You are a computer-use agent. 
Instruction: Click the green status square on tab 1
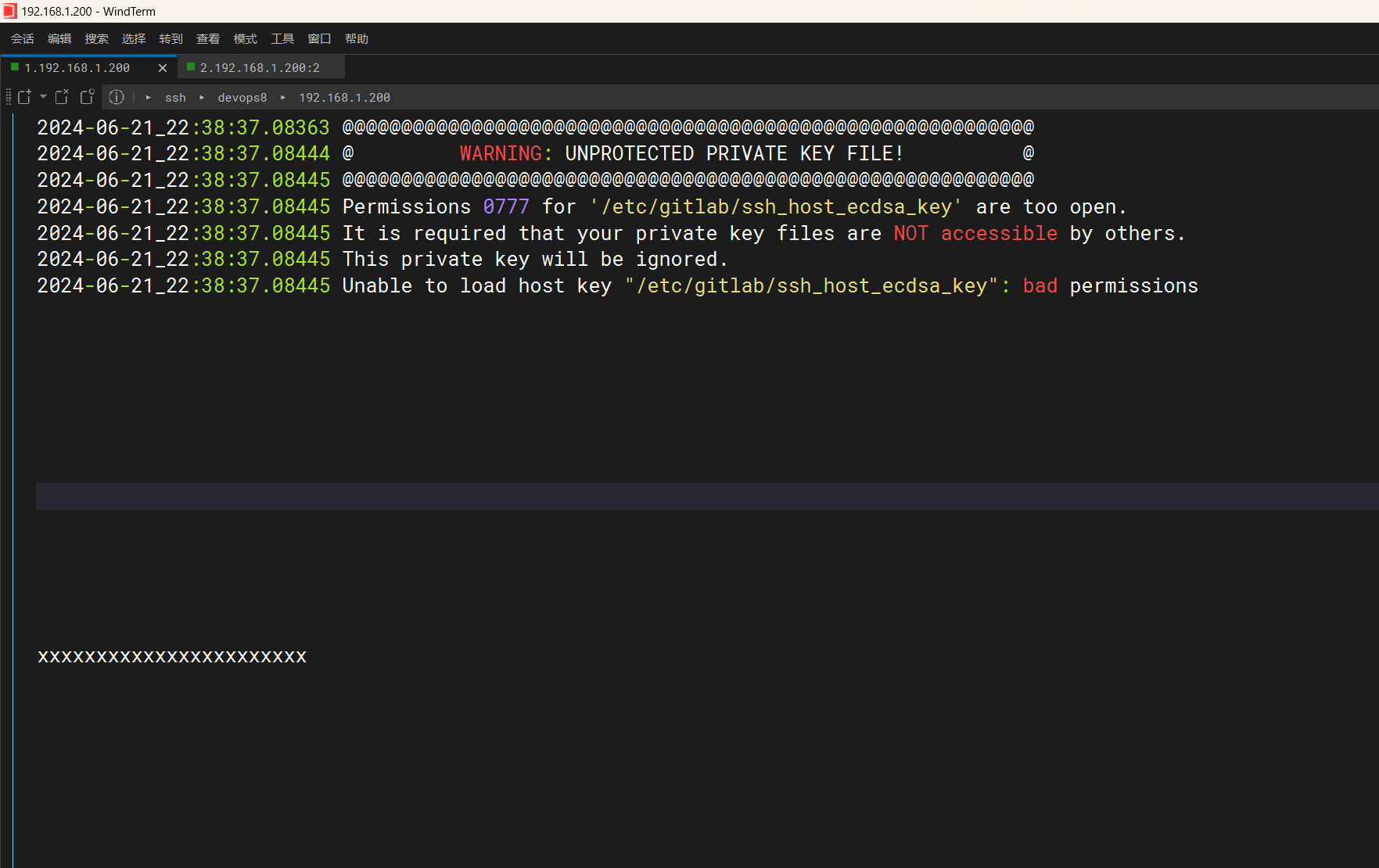coord(15,67)
